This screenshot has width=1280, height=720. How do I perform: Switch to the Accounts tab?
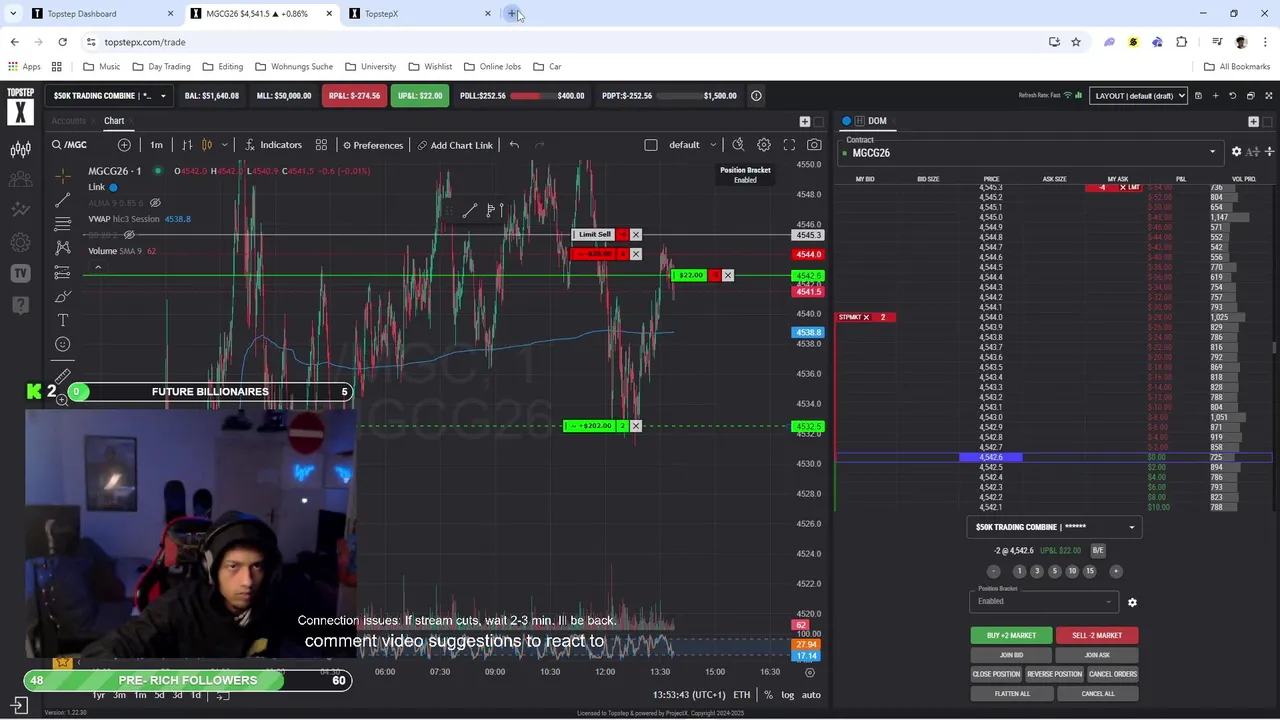tap(69, 121)
